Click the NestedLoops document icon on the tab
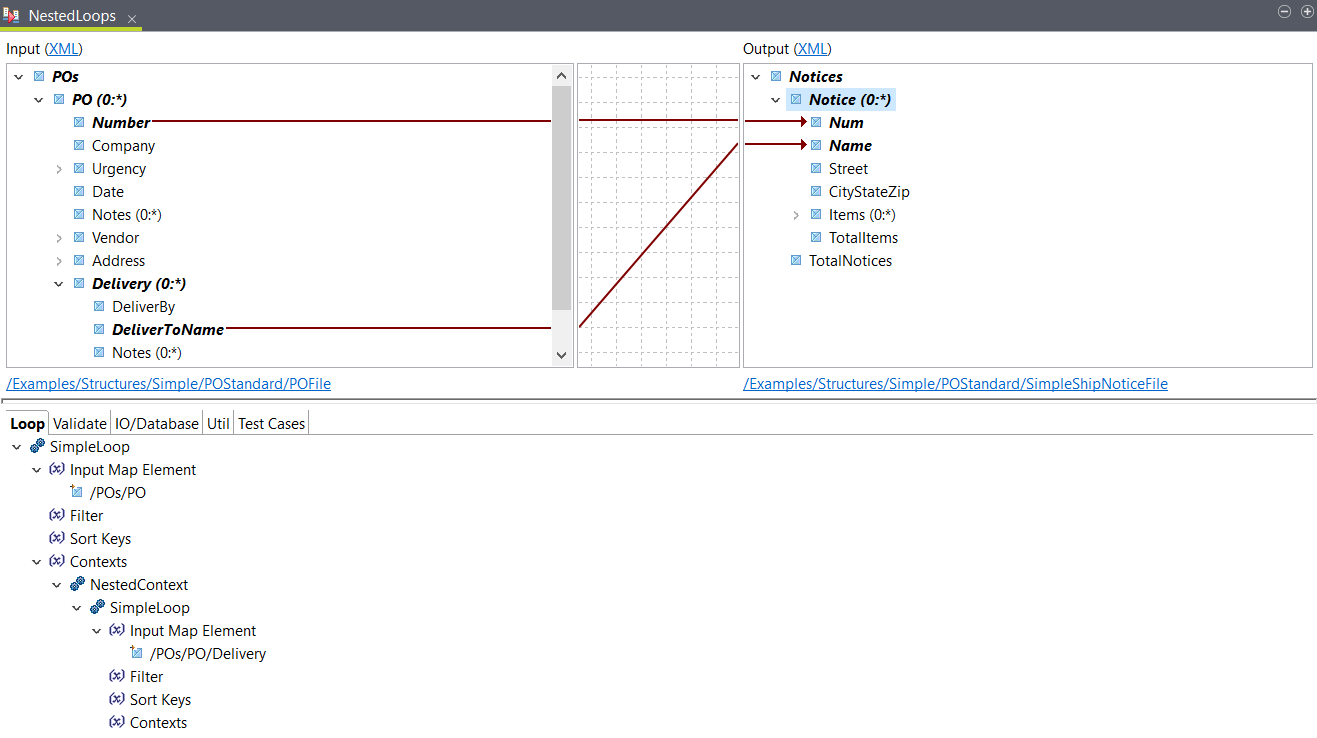1317x738 pixels. pos(13,13)
